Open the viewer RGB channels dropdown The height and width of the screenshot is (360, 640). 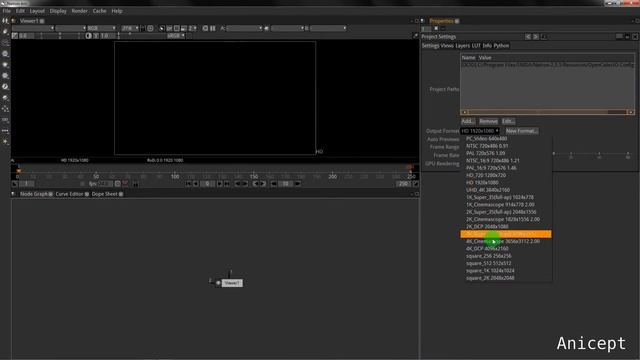102,28
